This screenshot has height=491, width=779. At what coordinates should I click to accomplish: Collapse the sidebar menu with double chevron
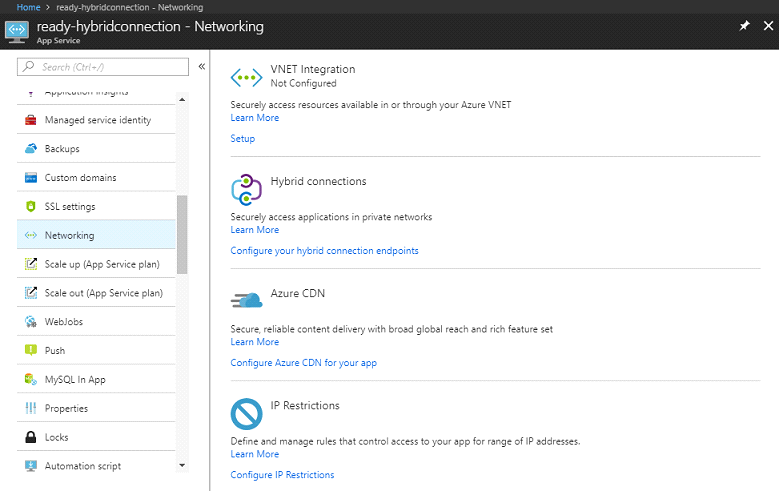coord(202,66)
